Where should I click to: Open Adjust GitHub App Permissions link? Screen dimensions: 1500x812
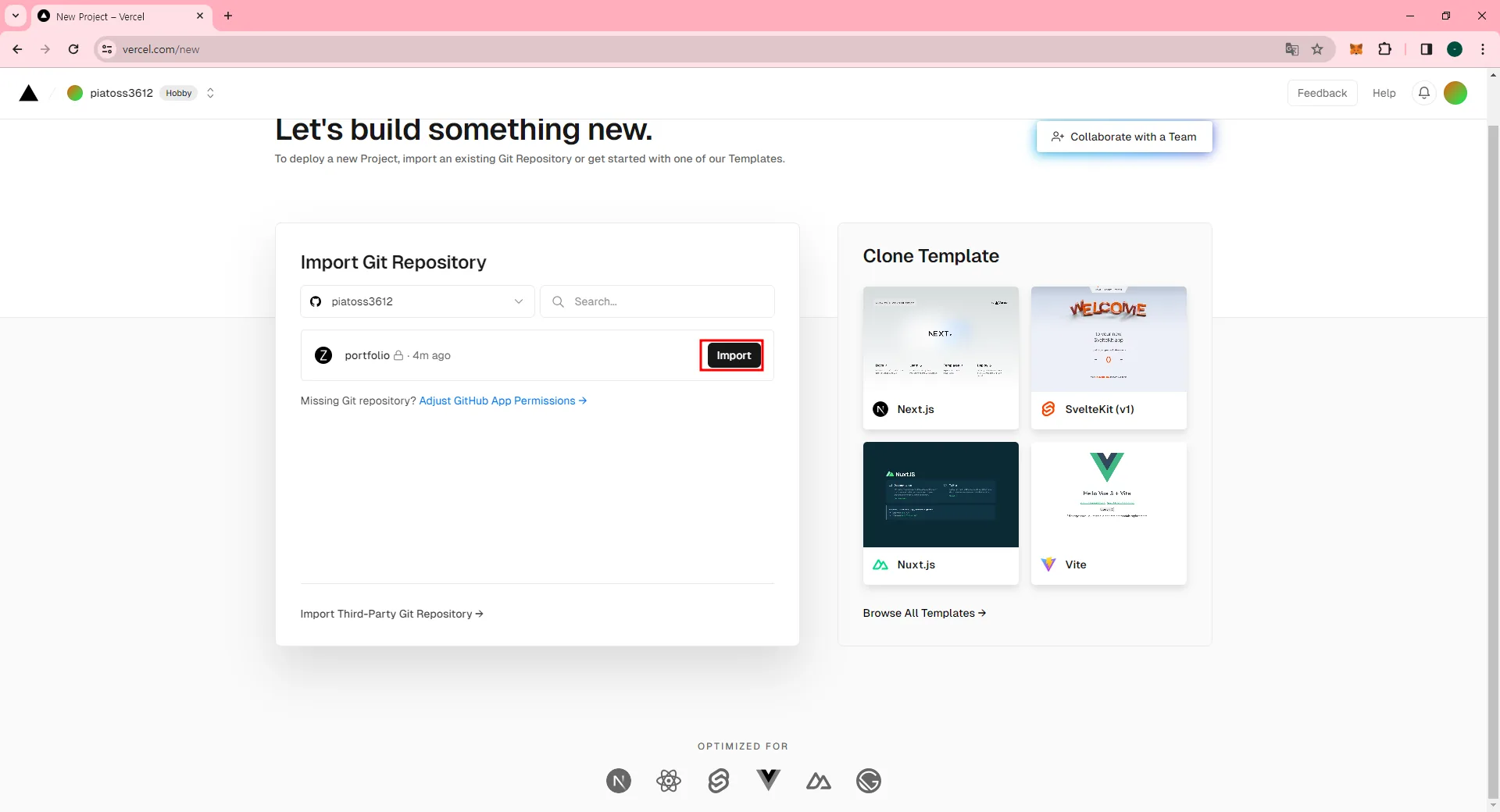pos(503,401)
